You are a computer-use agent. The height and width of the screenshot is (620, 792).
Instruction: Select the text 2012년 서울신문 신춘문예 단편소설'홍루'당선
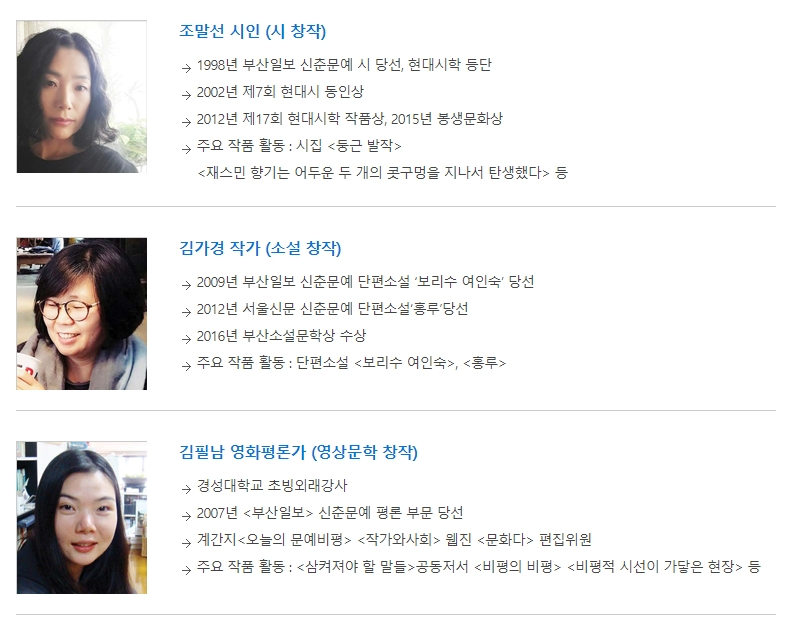tap(332, 309)
